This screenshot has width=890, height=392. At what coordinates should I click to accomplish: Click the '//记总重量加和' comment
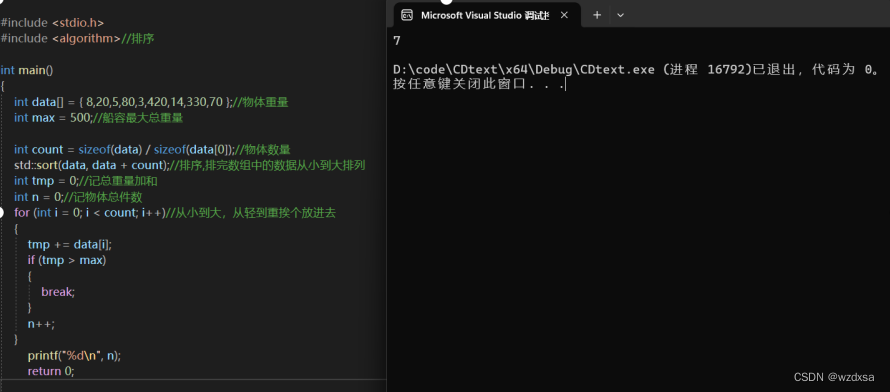117,182
